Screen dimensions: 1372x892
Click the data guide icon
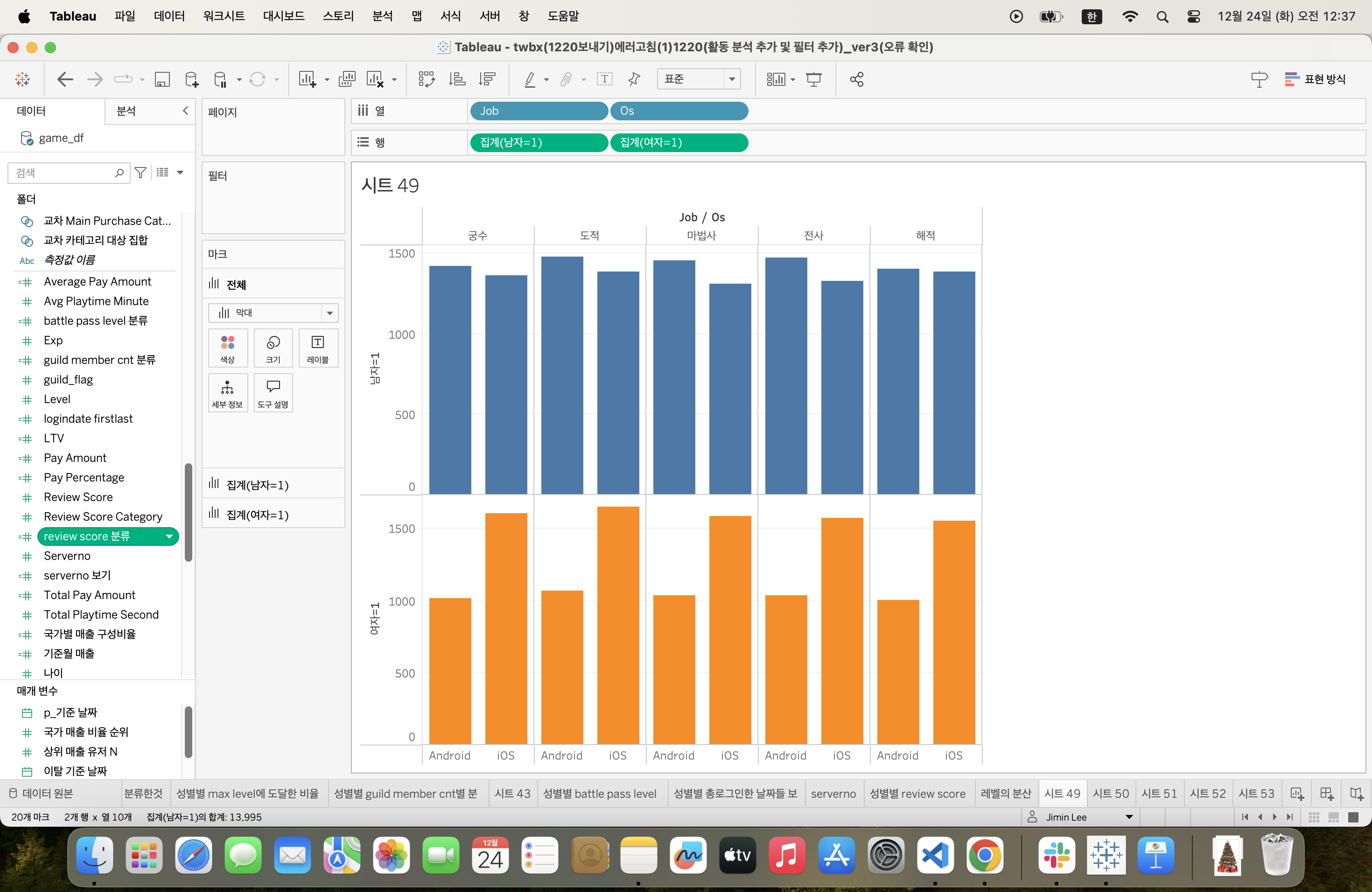(x=1260, y=79)
